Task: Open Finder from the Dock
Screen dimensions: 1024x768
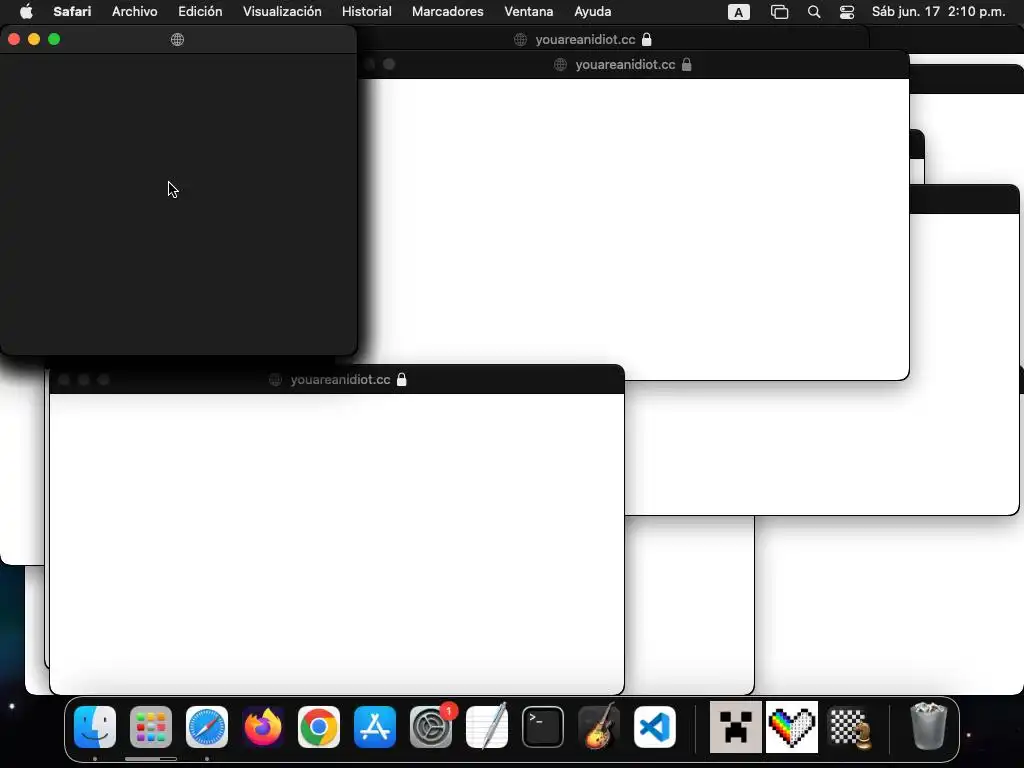Action: coord(95,727)
